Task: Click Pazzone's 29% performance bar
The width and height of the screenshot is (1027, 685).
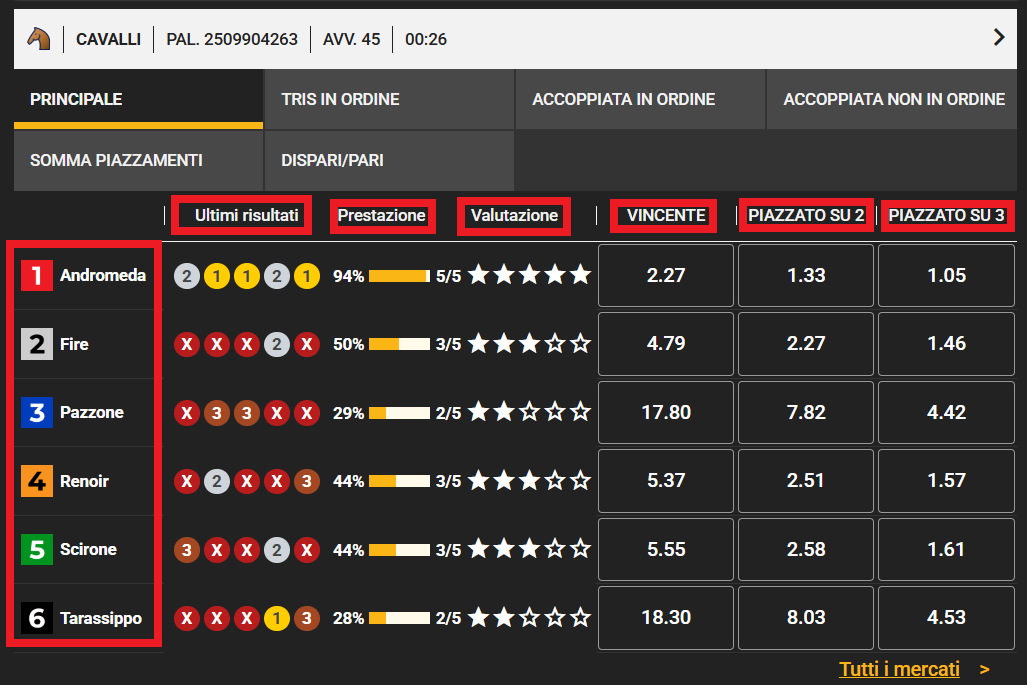Action: click(x=399, y=413)
